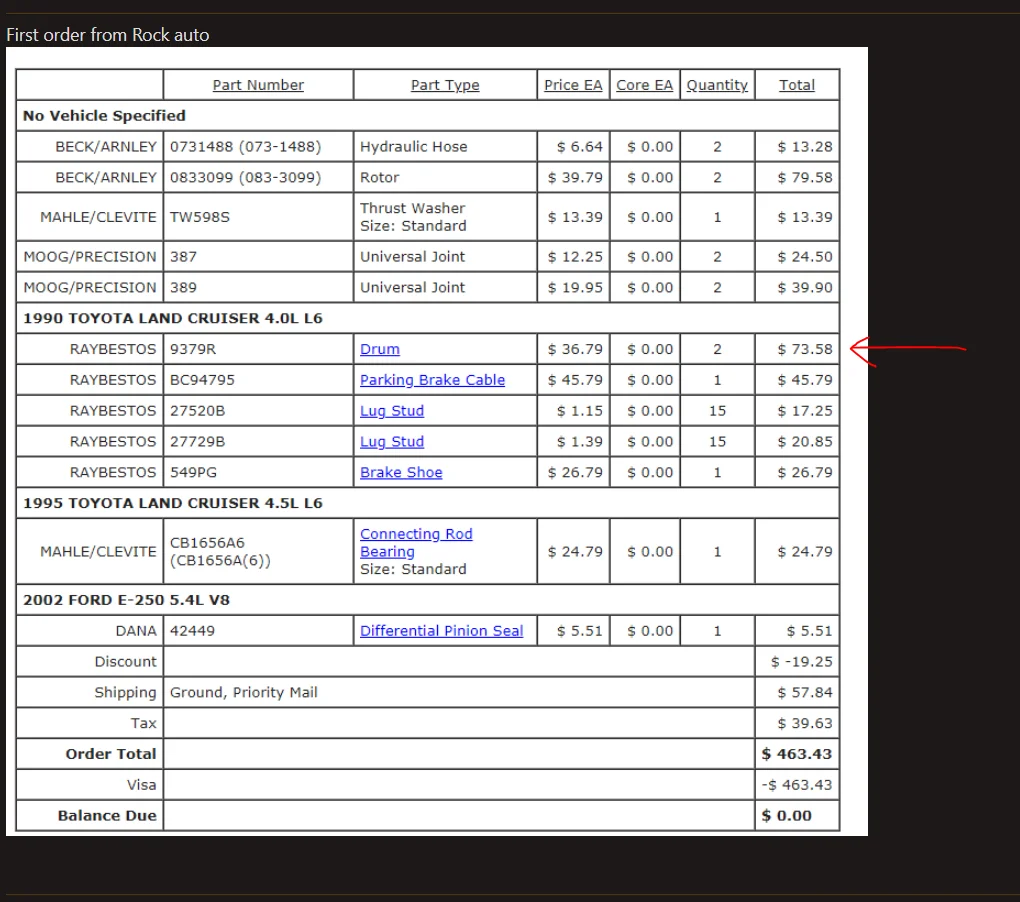Open the Lug Stud link for 27520B
The height and width of the screenshot is (902, 1020).
coord(392,411)
